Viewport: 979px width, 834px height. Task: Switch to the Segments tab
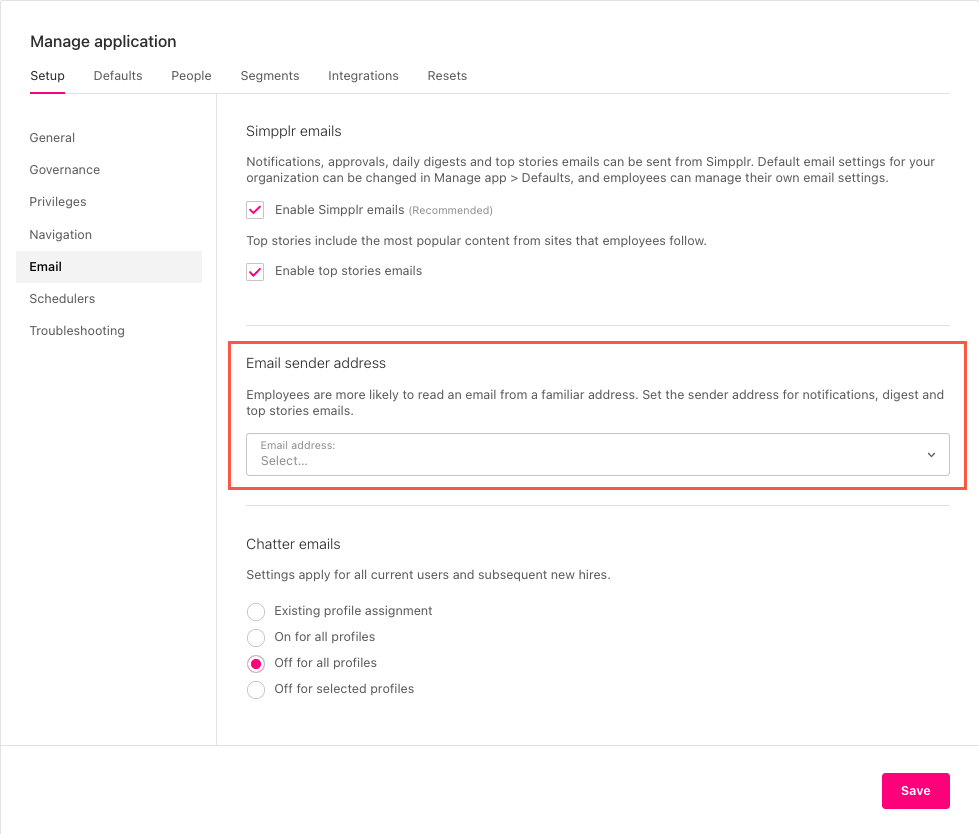click(269, 75)
